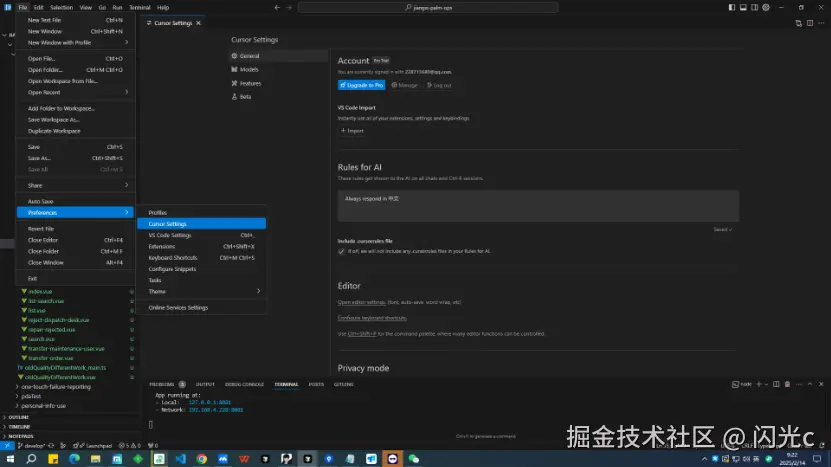The height and width of the screenshot is (467, 831).
Task: Click the go forward arrow in title bar
Action: tap(289, 7)
